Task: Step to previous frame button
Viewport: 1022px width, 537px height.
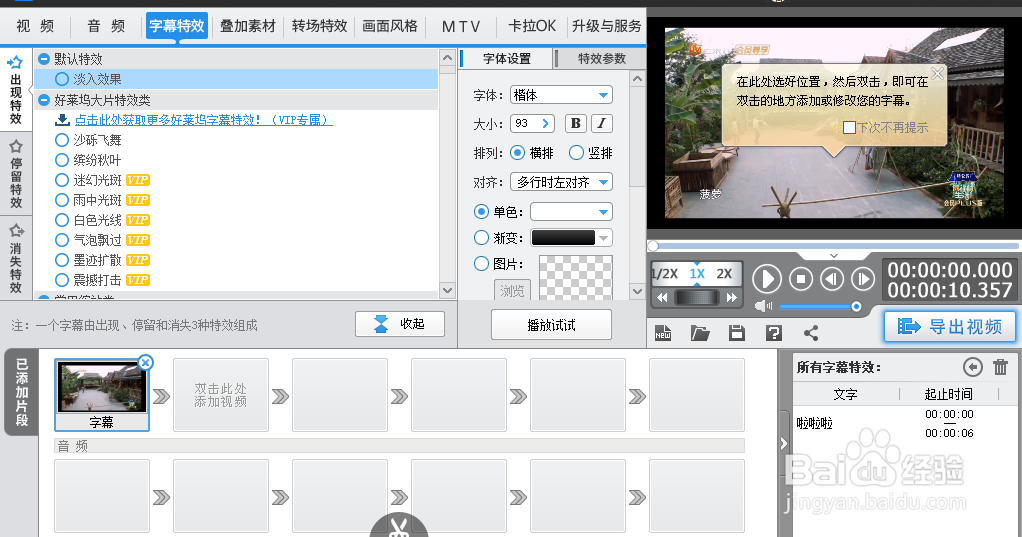Action: 832,280
